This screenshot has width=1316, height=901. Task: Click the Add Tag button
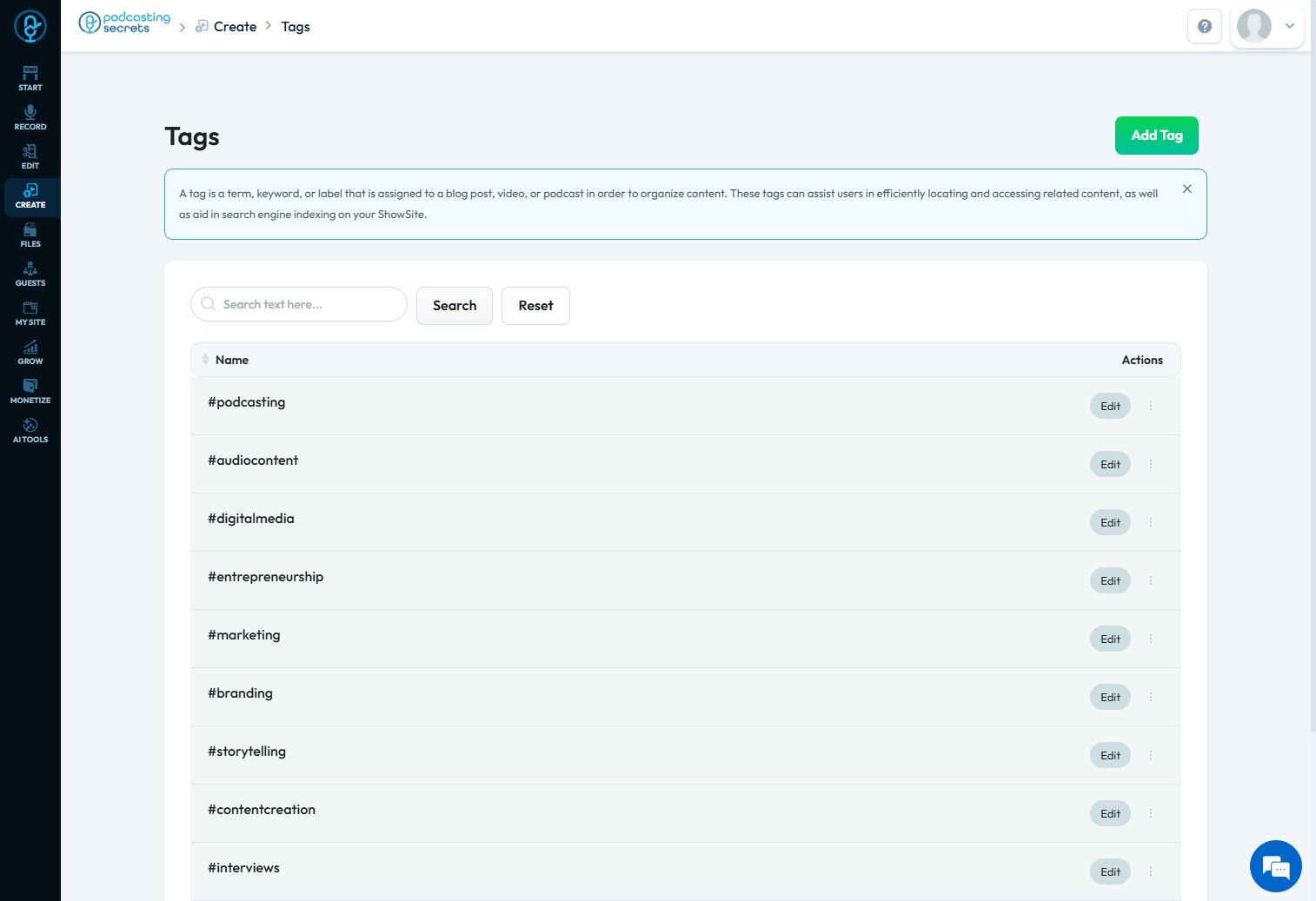click(x=1156, y=136)
